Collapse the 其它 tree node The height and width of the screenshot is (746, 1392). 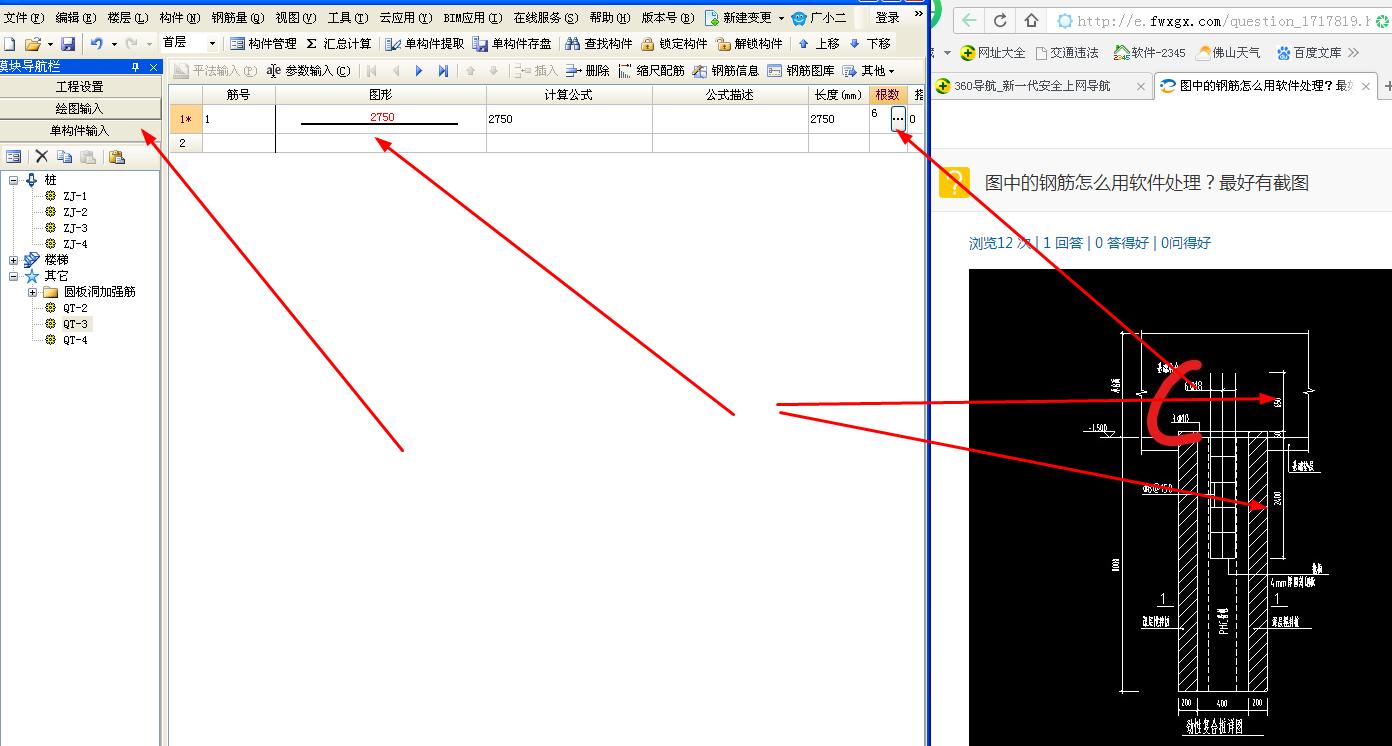[x=14, y=276]
